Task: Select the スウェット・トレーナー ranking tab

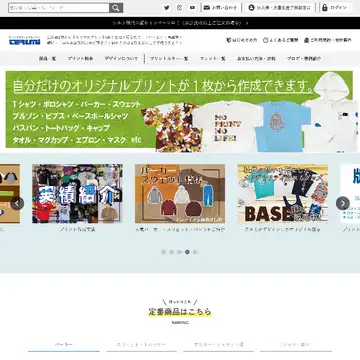Action: (x=141, y=345)
